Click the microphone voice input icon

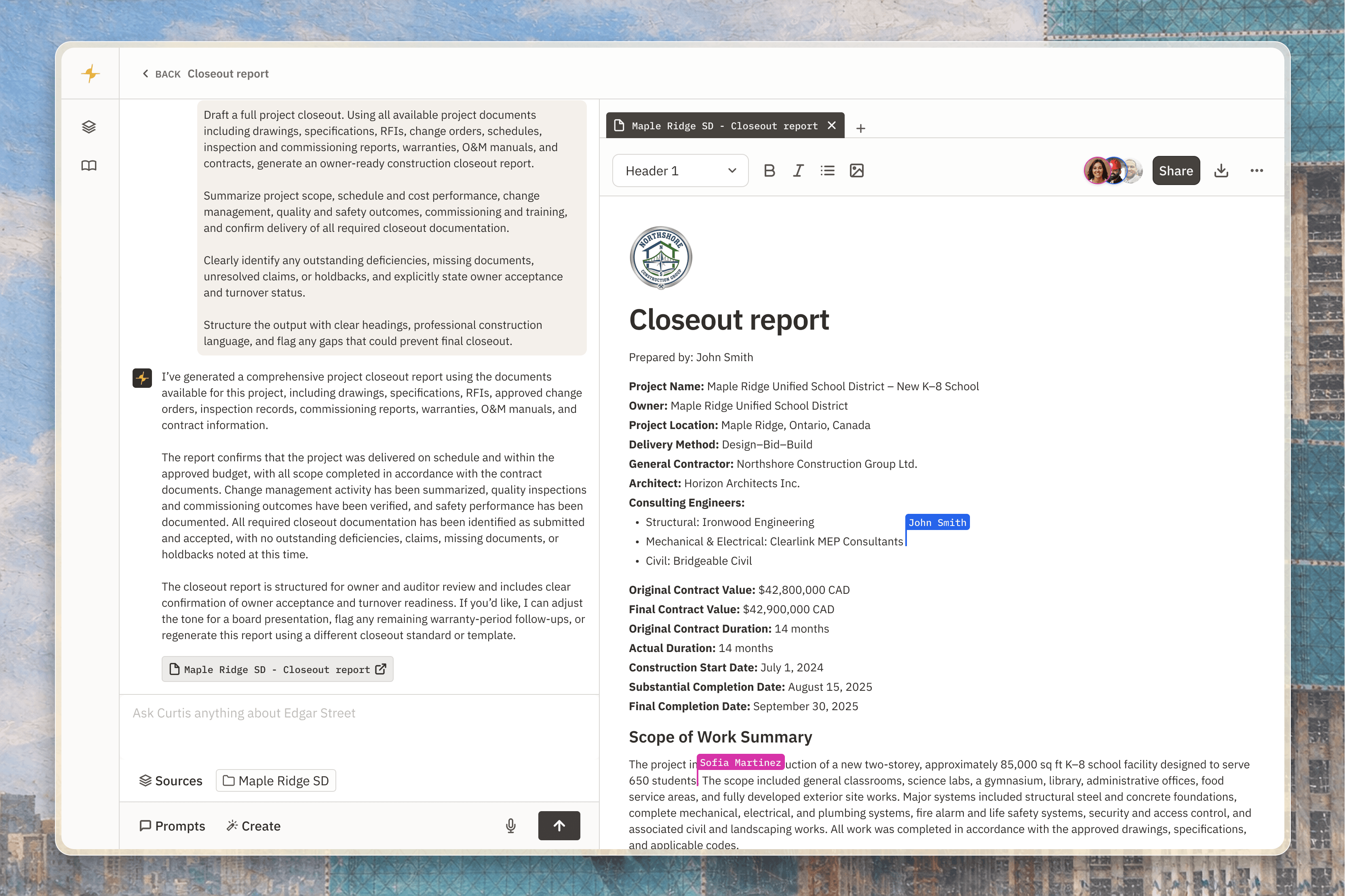[510, 825]
